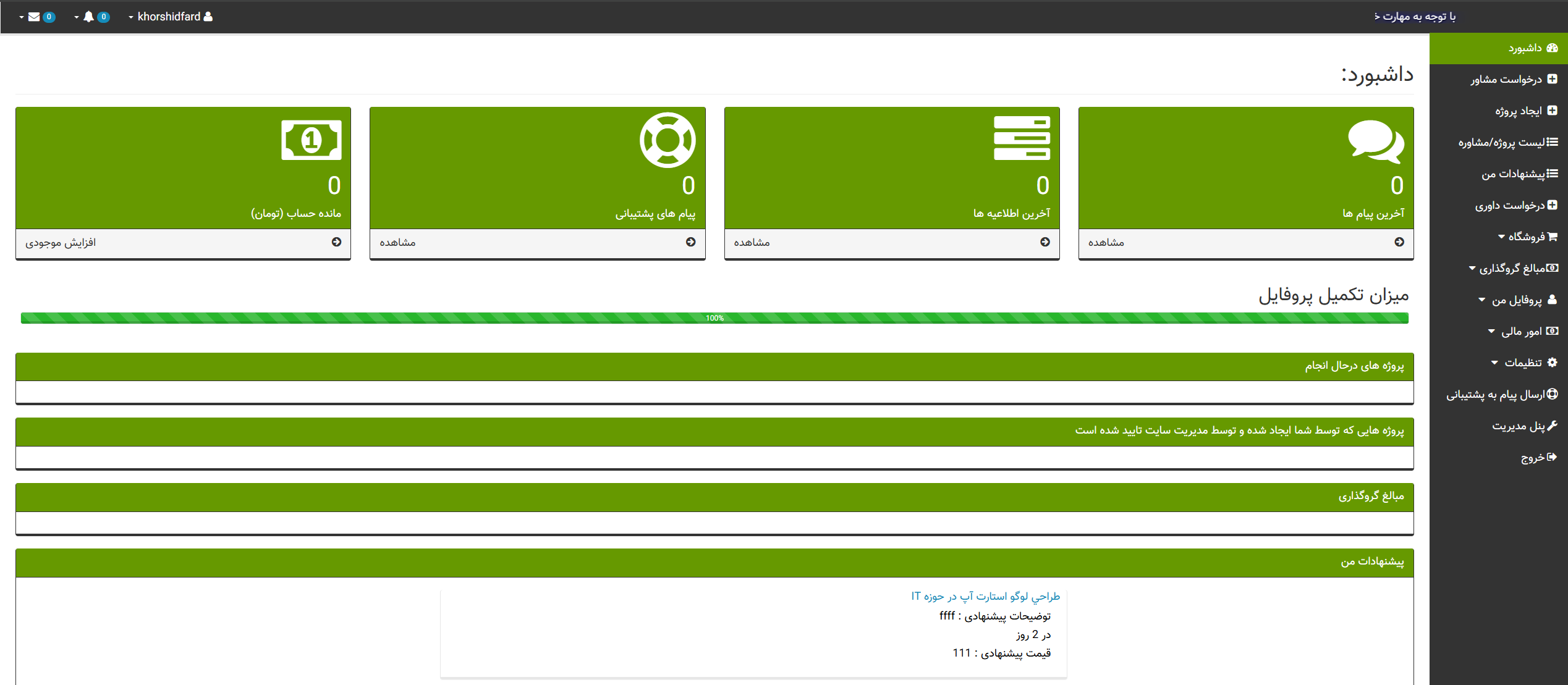Click the plus icon beside درخواست داوری
Image resolution: width=1568 pixels, height=685 pixels.
pos(1552,205)
